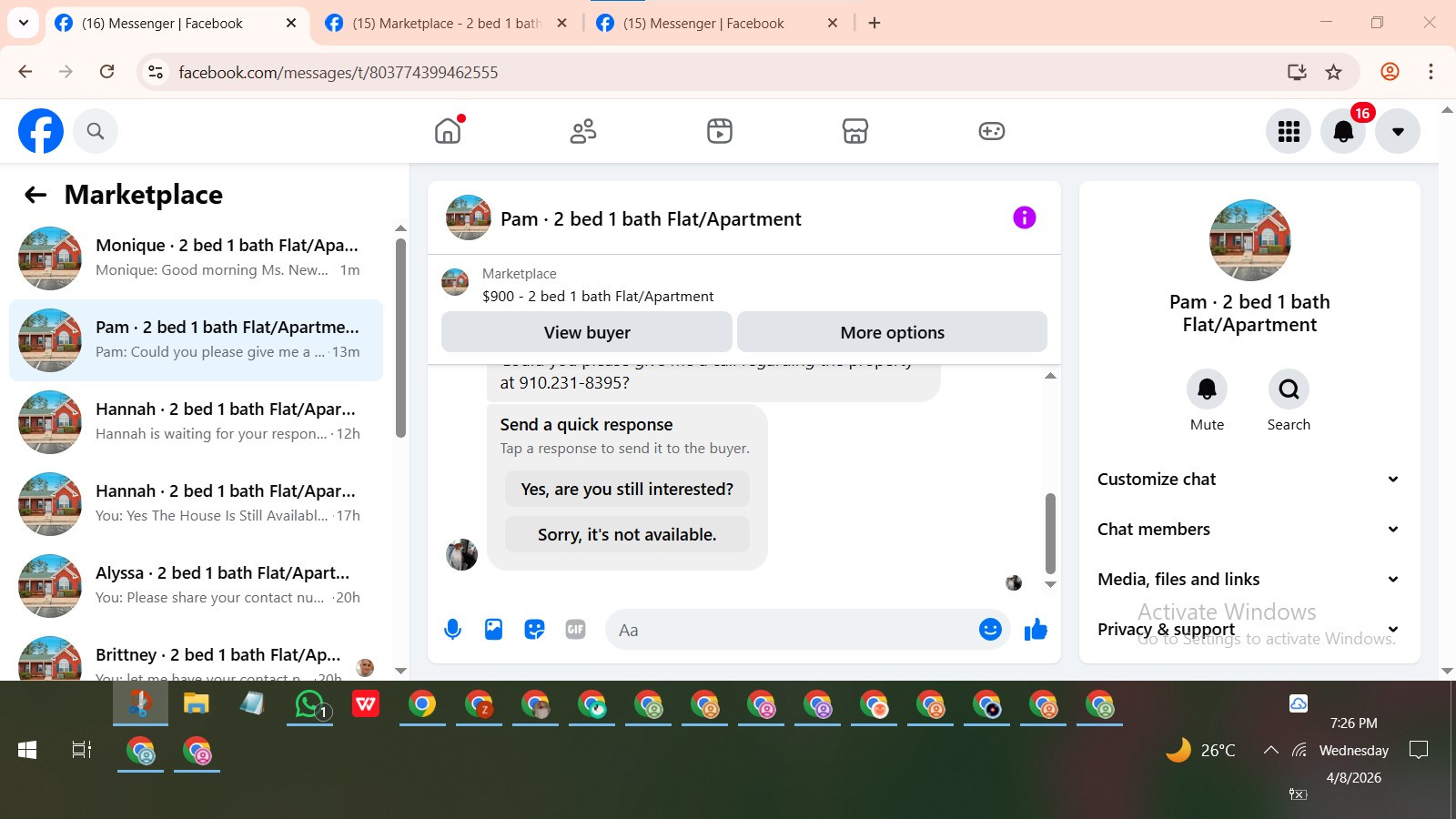The width and height of the screenshot is (1456, 819).
Task: Open Alyssa conversation in list
Action: coord(196,586)
